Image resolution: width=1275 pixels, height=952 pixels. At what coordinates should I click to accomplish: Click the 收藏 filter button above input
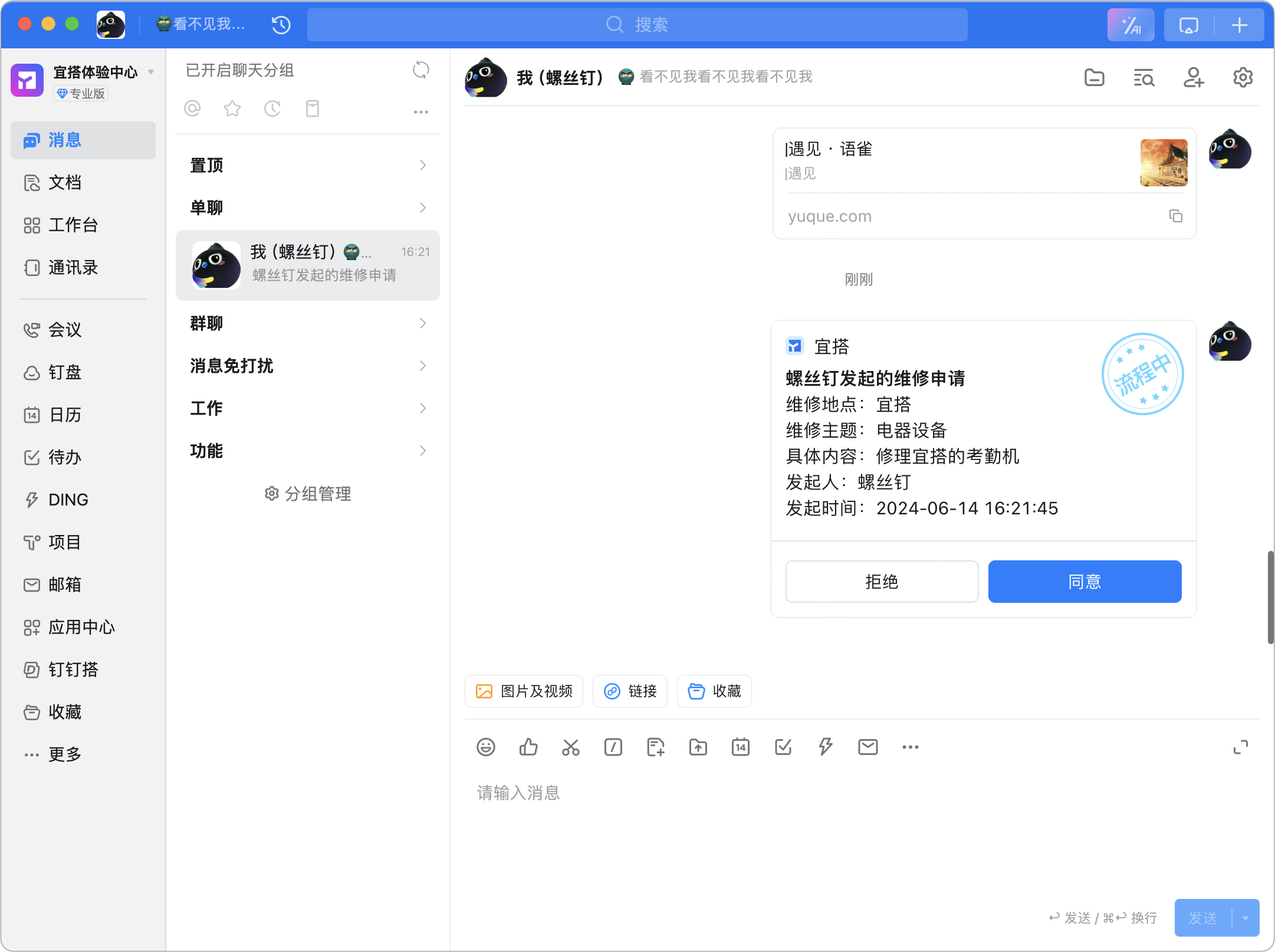coord(714,691)
